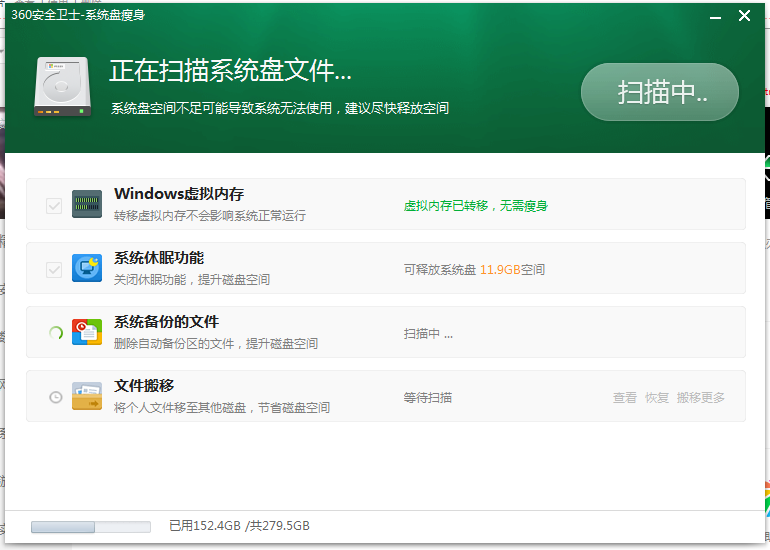This screenshot has height=550, width=770.
Task: Click the 恢复 link in 文件搬移 row
Action: (657, 398)
